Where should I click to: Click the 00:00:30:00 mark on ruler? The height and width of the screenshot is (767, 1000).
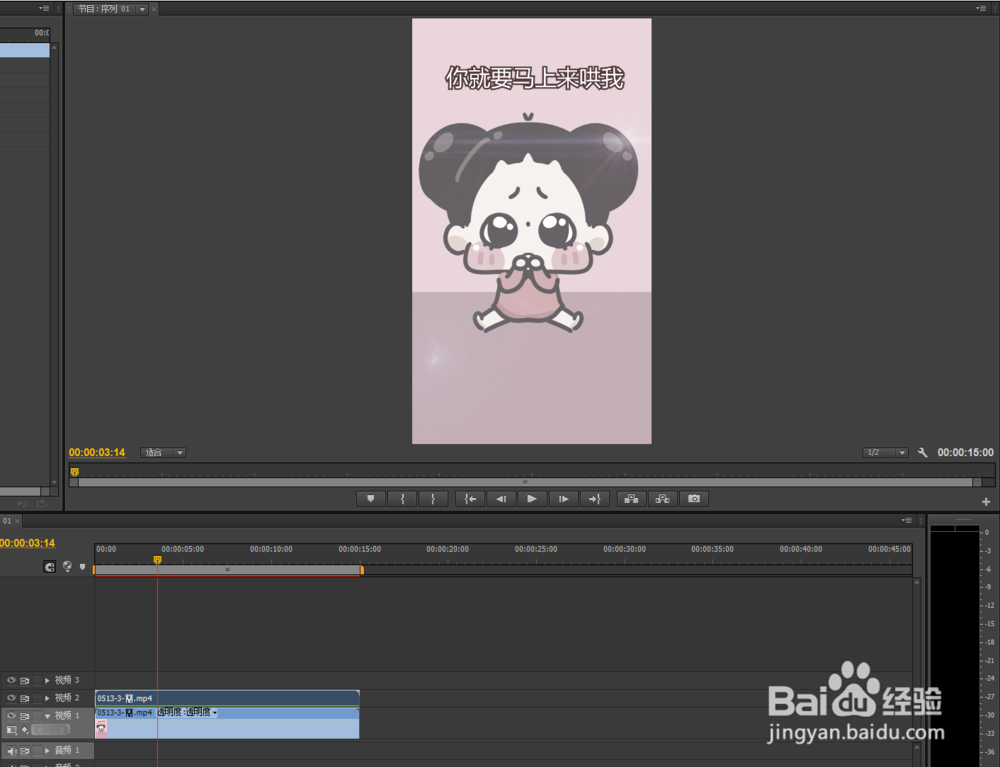pos(624,549)
